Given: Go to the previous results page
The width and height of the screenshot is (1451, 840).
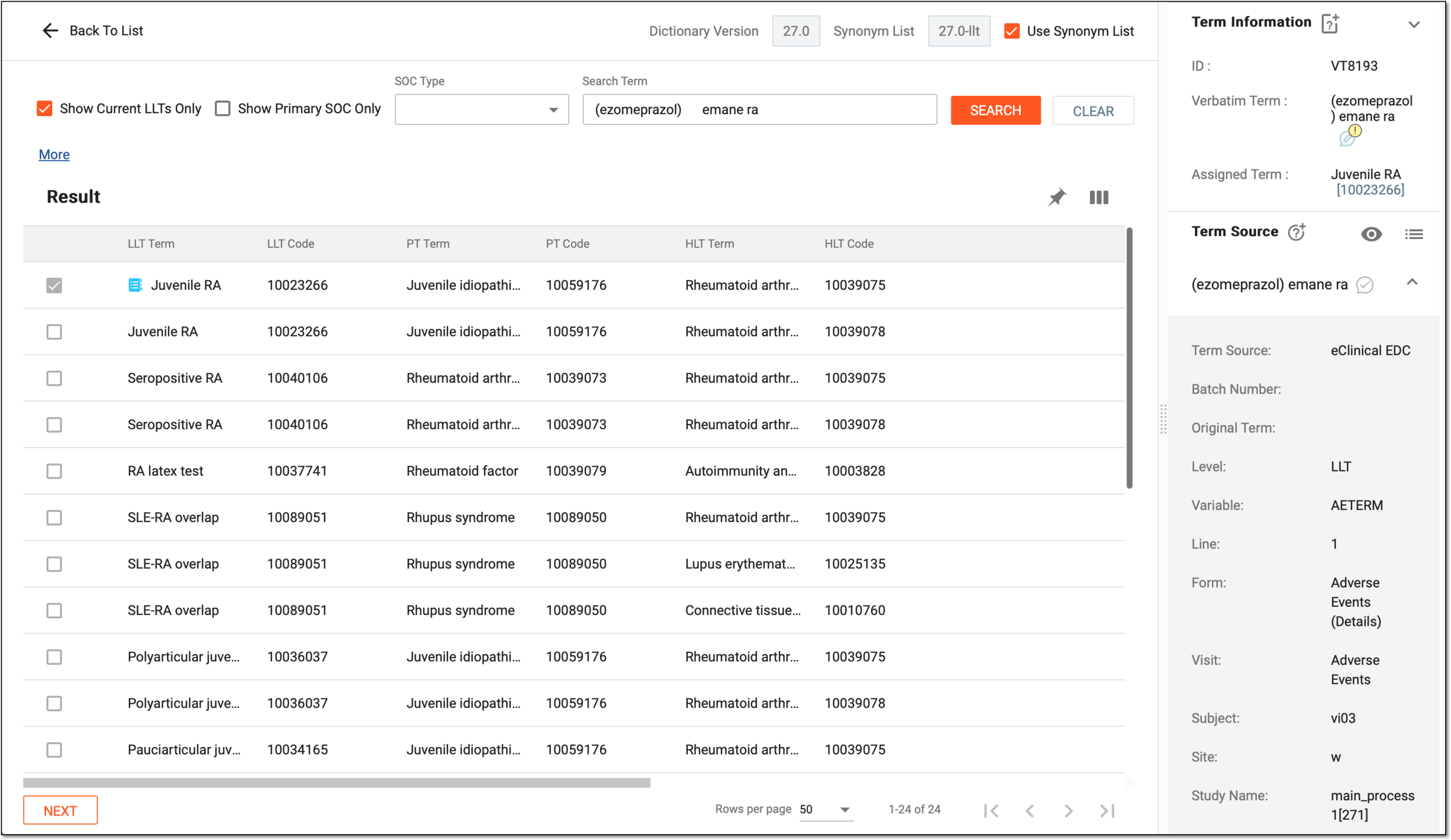Looking at the screenshot, I should 1030,810.
